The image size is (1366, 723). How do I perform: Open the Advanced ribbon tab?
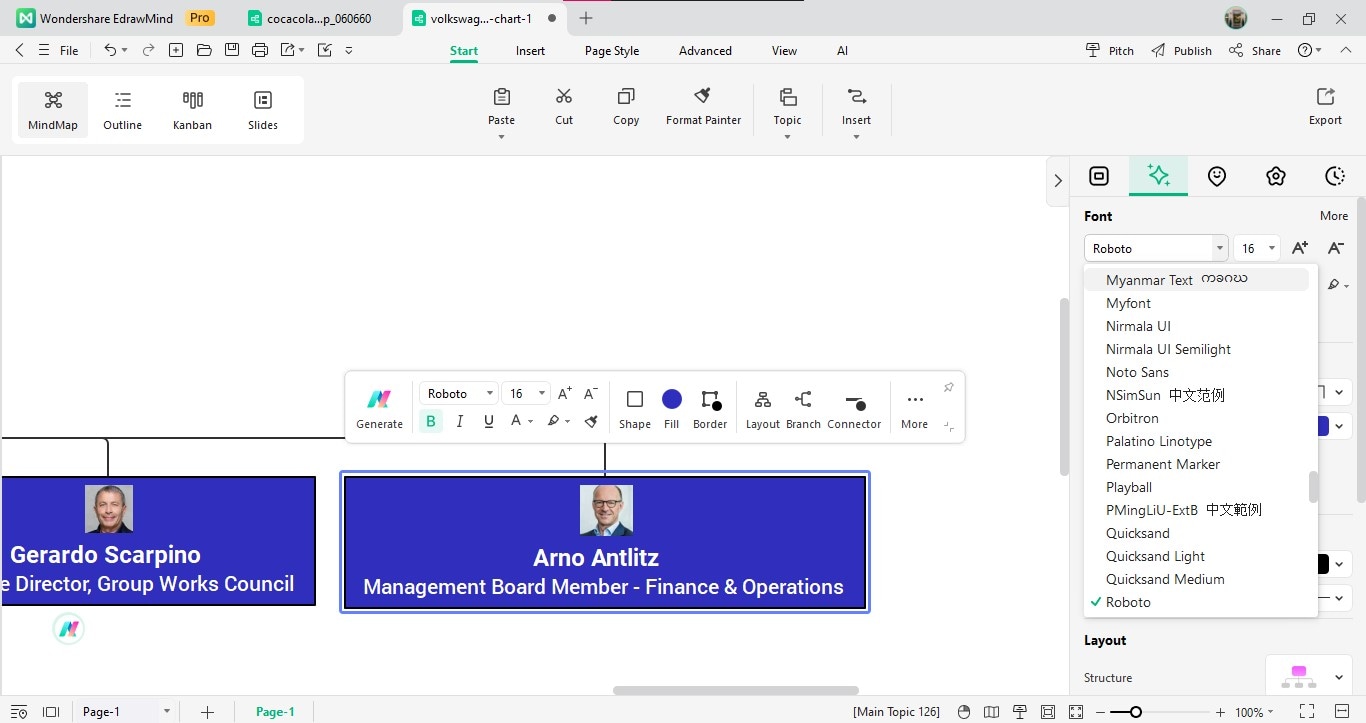pyautogui.click(x=705, y=51)
